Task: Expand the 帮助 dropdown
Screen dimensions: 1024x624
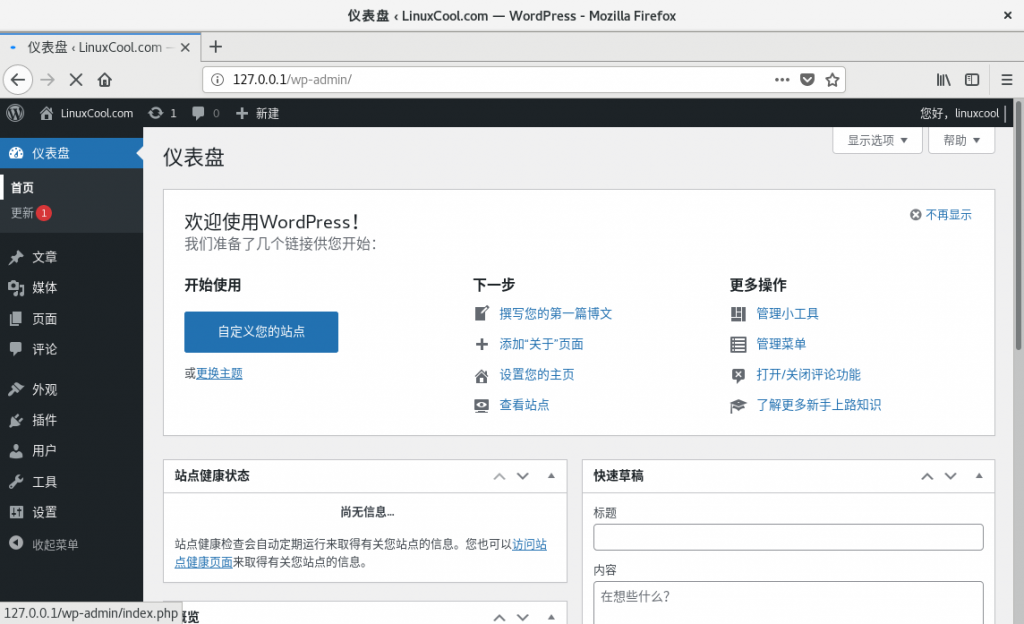Action: coord(960,140)
